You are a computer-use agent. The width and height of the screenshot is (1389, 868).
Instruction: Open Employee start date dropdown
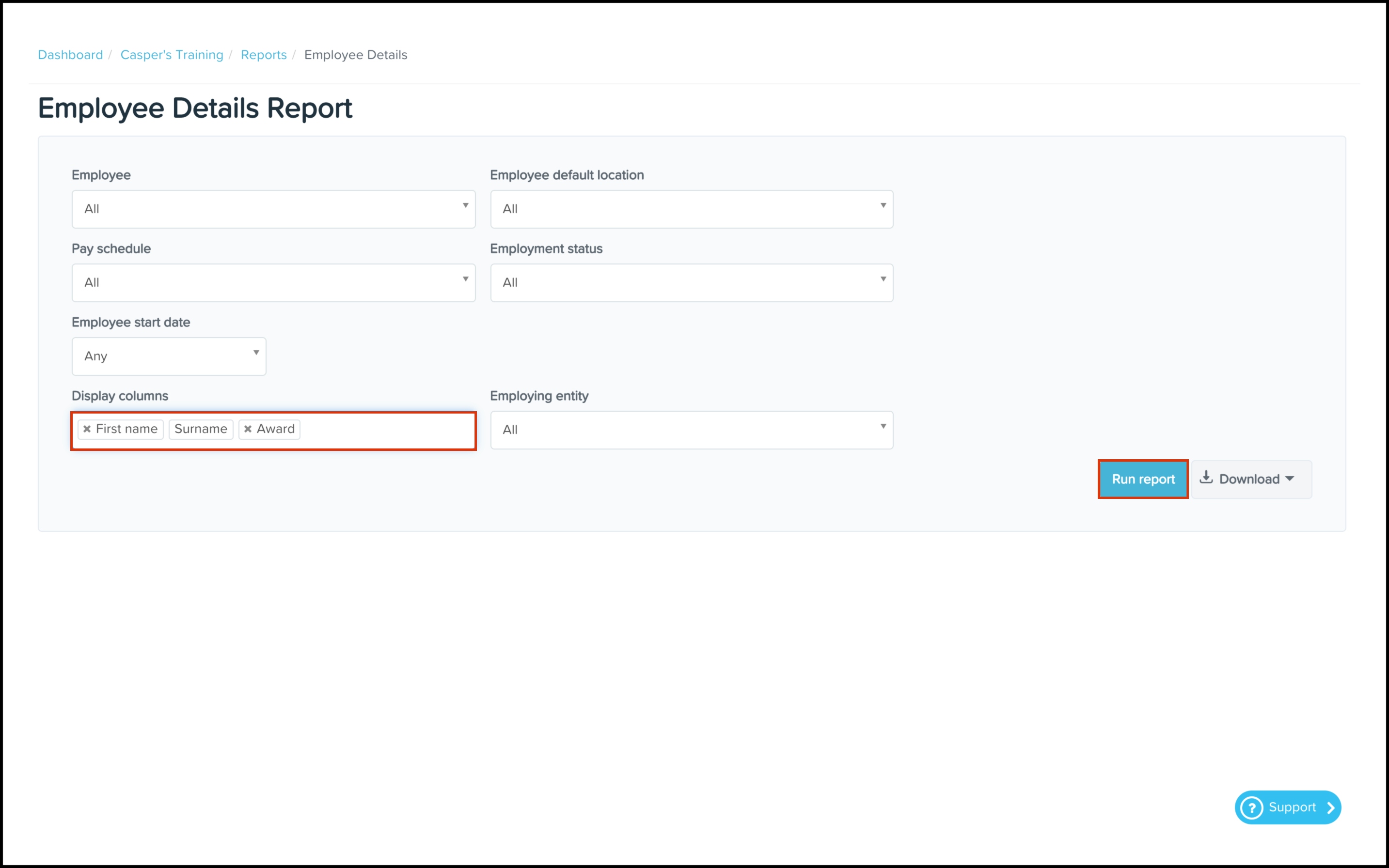[169, 356]
